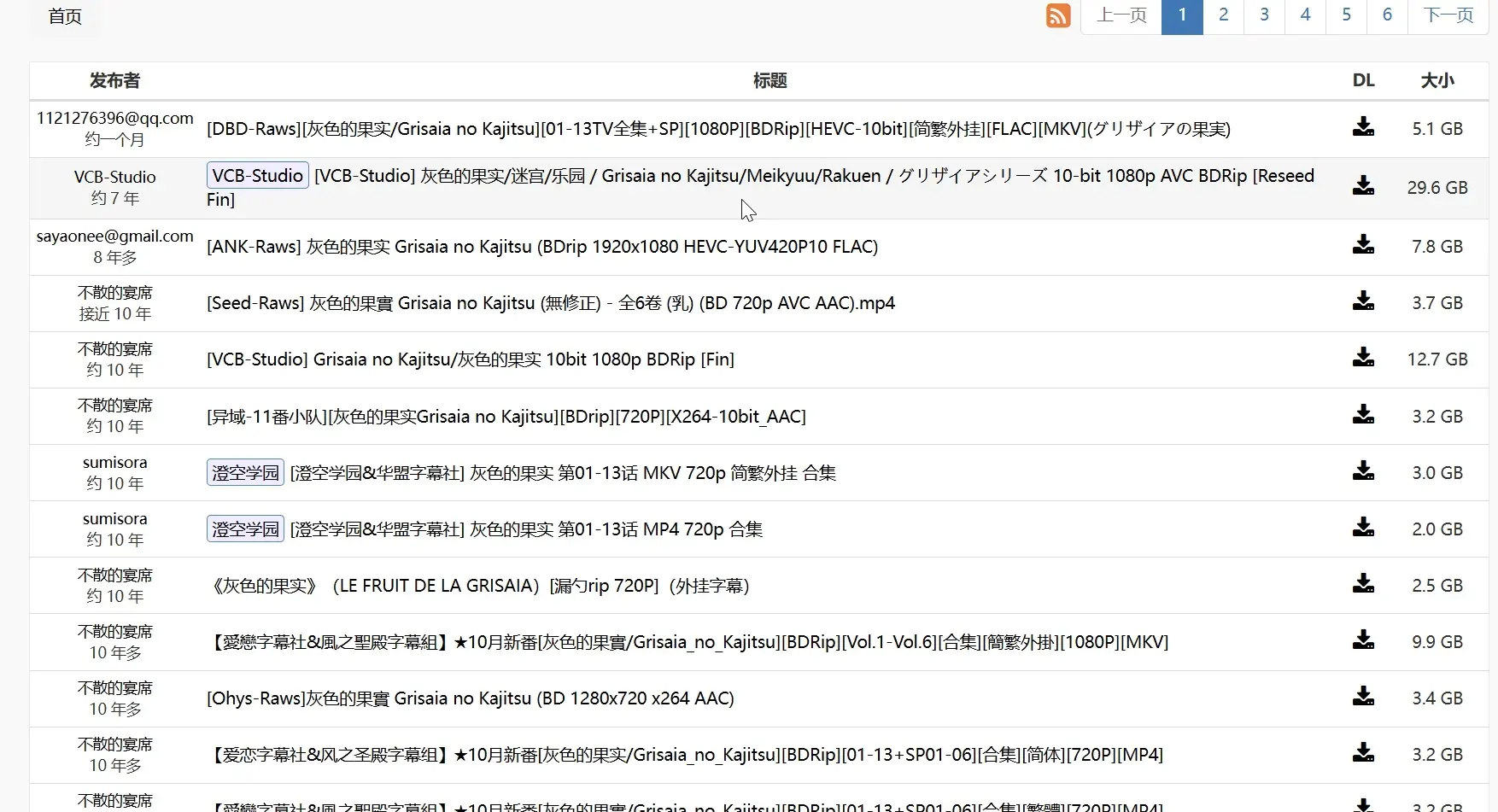This screenshot has height=812, width=1498.
Task: Go to page 2
Action: [x=1223, y=15]
